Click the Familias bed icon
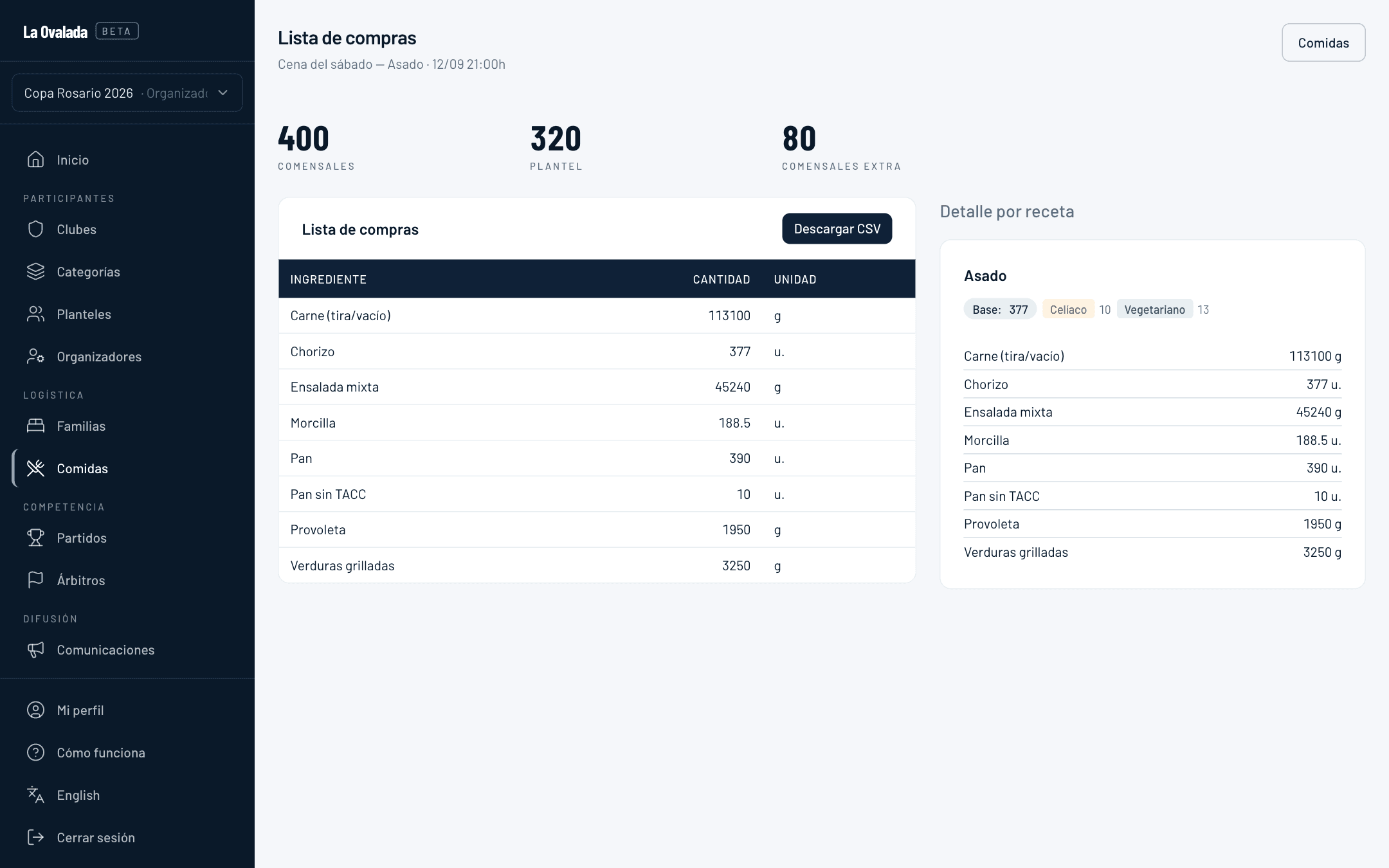 35,426
